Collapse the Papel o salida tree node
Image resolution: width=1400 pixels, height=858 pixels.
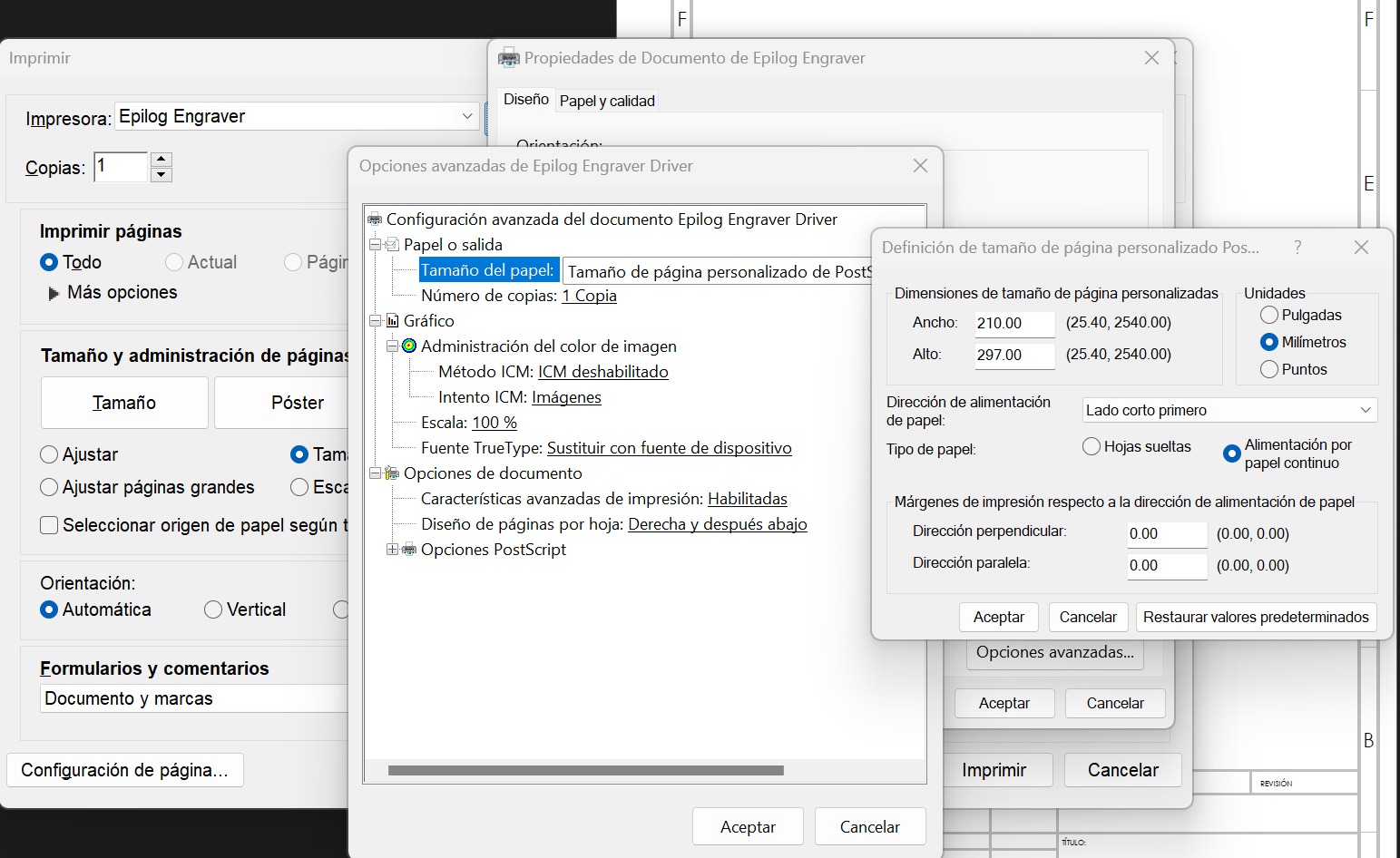(x=375, y=245)
